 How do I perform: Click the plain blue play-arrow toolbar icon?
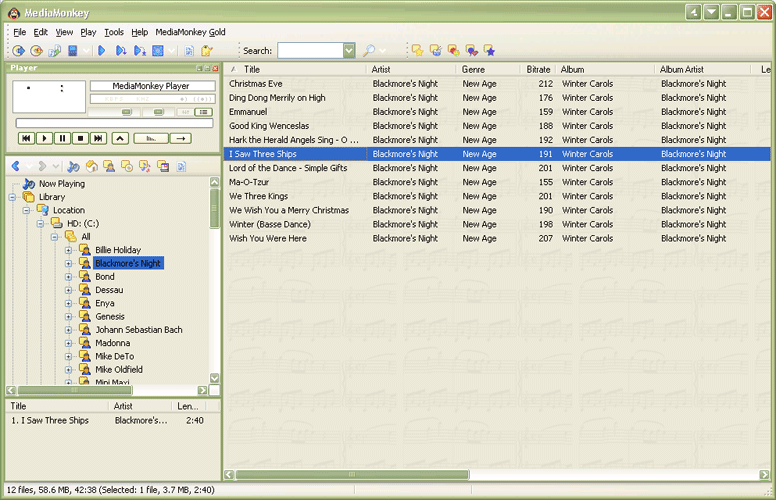click(102, 50)
